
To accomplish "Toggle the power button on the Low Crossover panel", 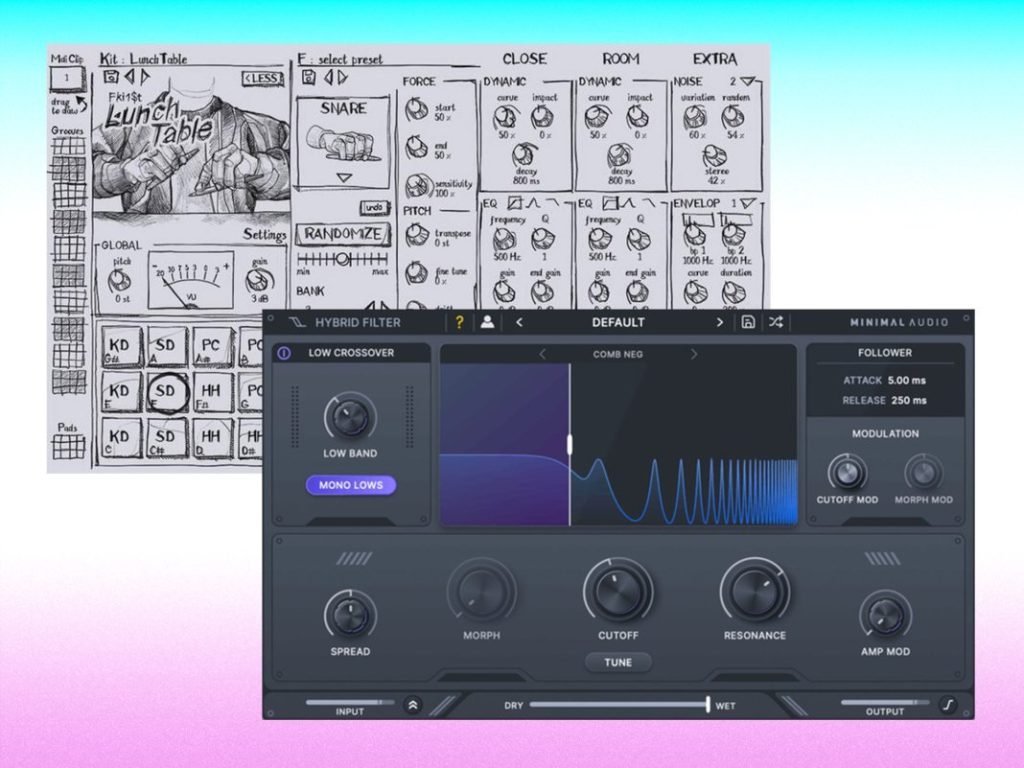I will pos(283,352).
